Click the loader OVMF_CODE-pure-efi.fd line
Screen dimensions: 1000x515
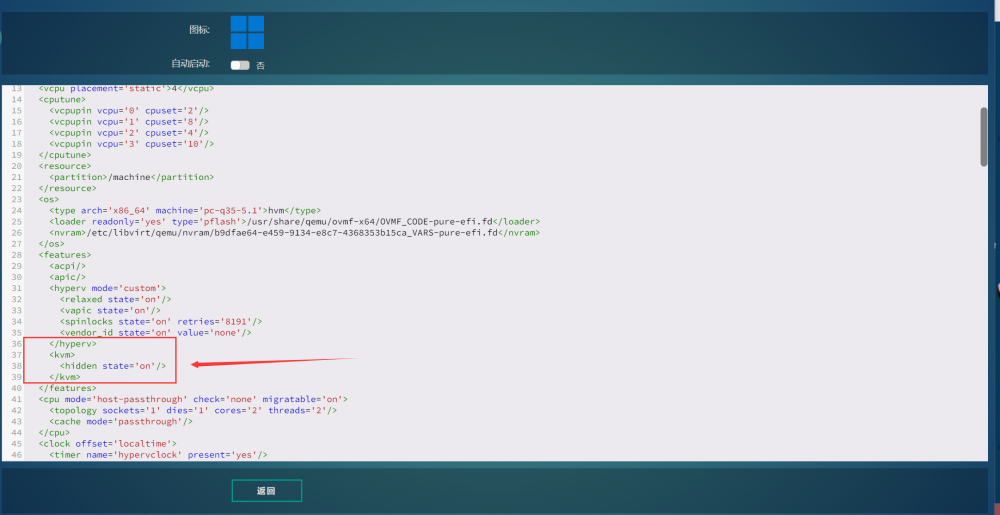(x=295, y=221)
